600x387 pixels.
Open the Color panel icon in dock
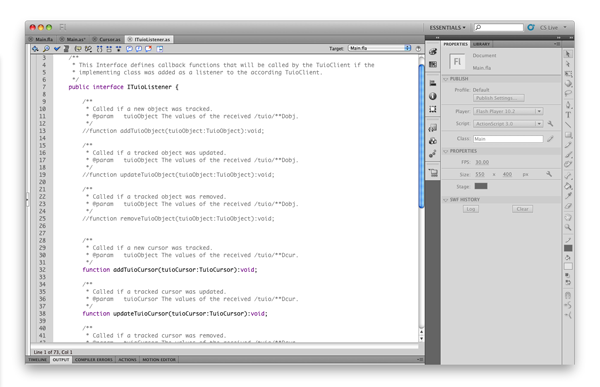[433, 52]
